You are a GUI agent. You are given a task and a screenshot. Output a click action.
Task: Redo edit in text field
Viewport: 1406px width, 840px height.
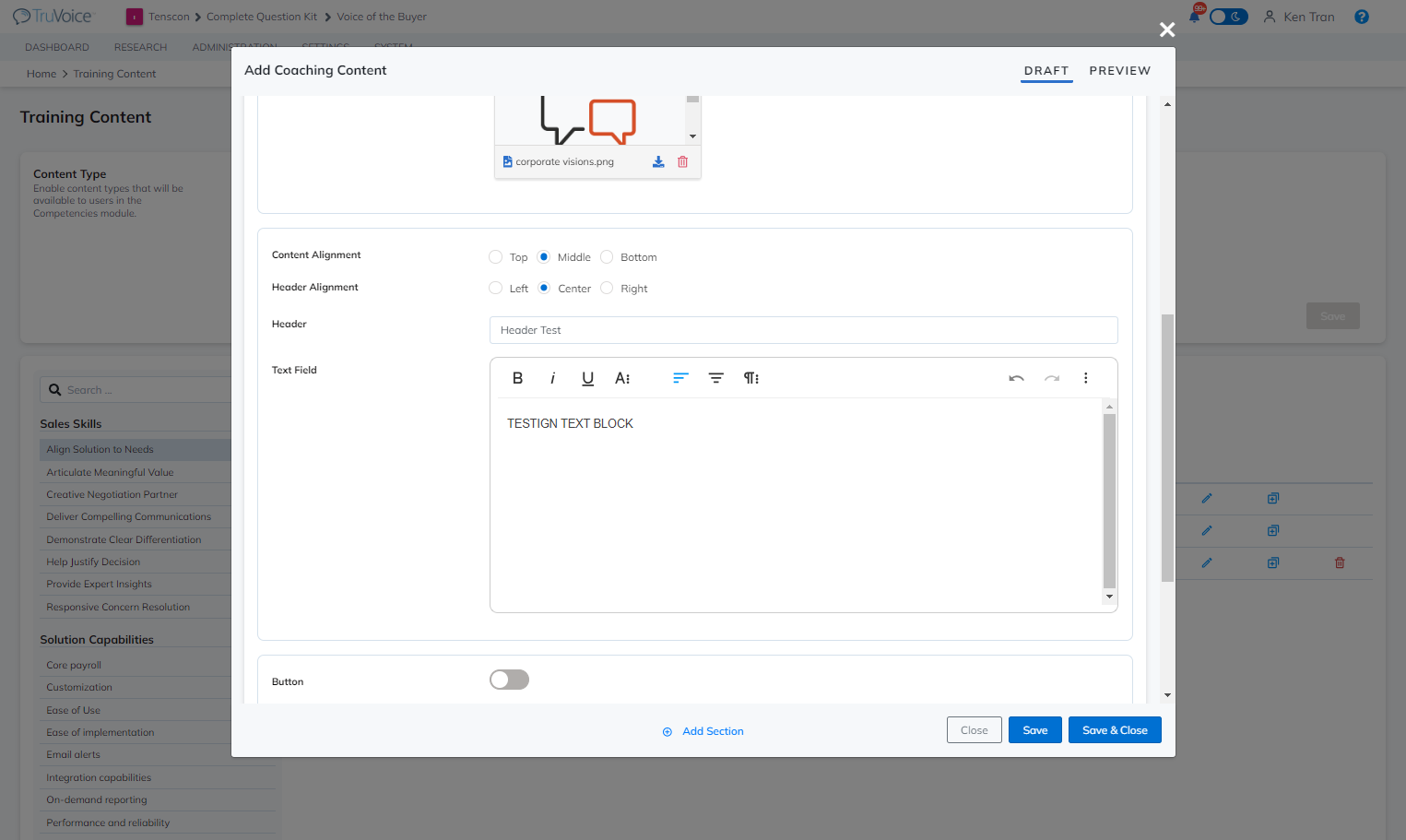1052,378
